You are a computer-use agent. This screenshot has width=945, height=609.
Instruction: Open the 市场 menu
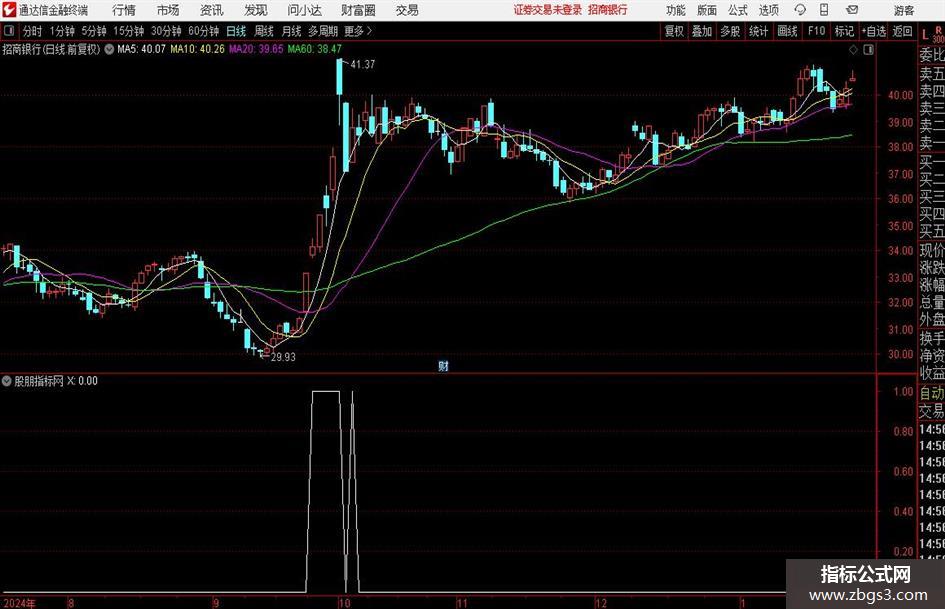(x=168, y=10)
